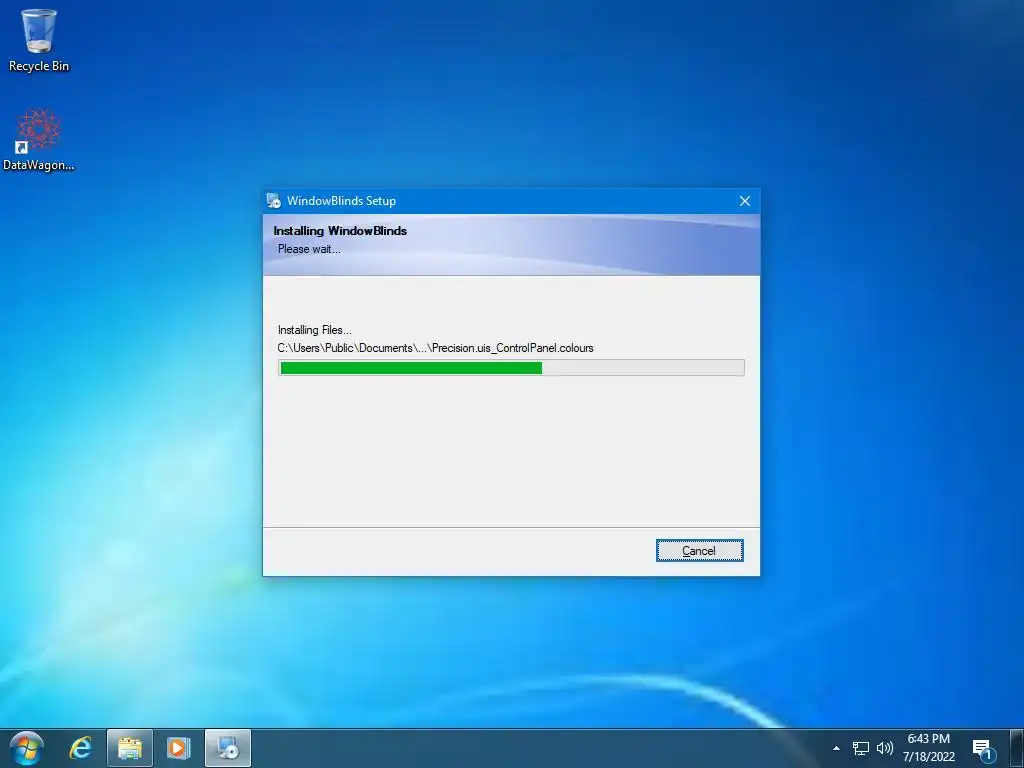
Task: Launch Internet Explorer from the taskbar
Action: coord(80,748)
